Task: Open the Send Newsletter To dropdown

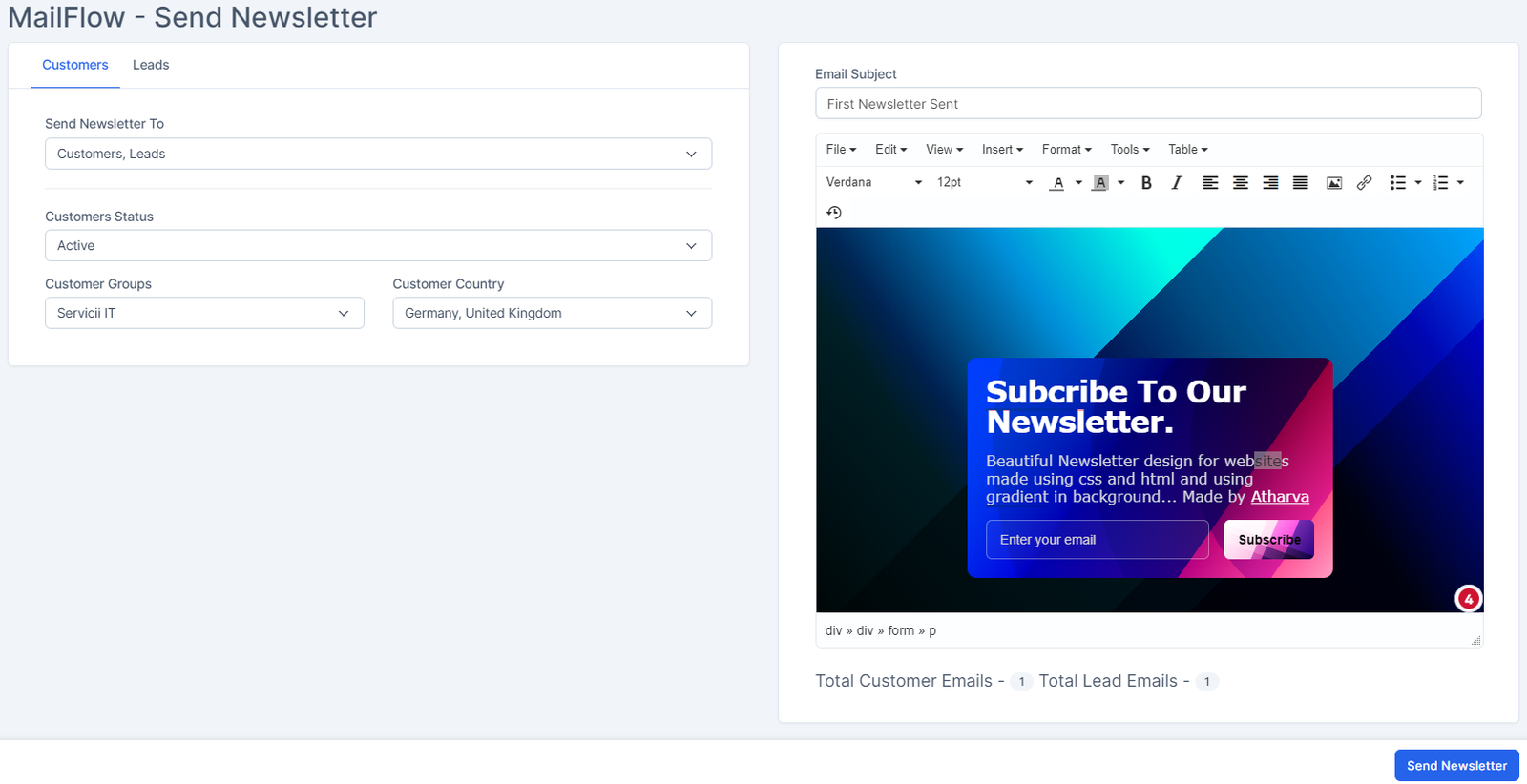Action: click(x=378, y=154)
